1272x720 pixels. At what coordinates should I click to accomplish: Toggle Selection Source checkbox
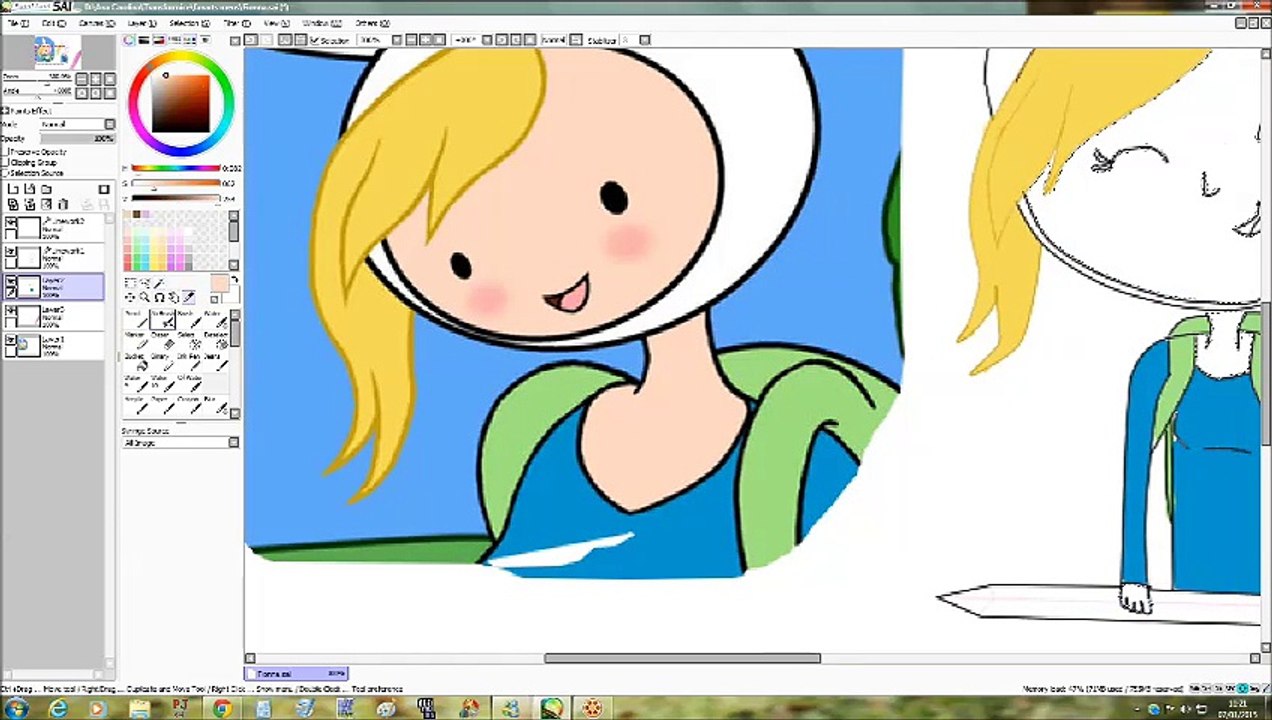5,173
